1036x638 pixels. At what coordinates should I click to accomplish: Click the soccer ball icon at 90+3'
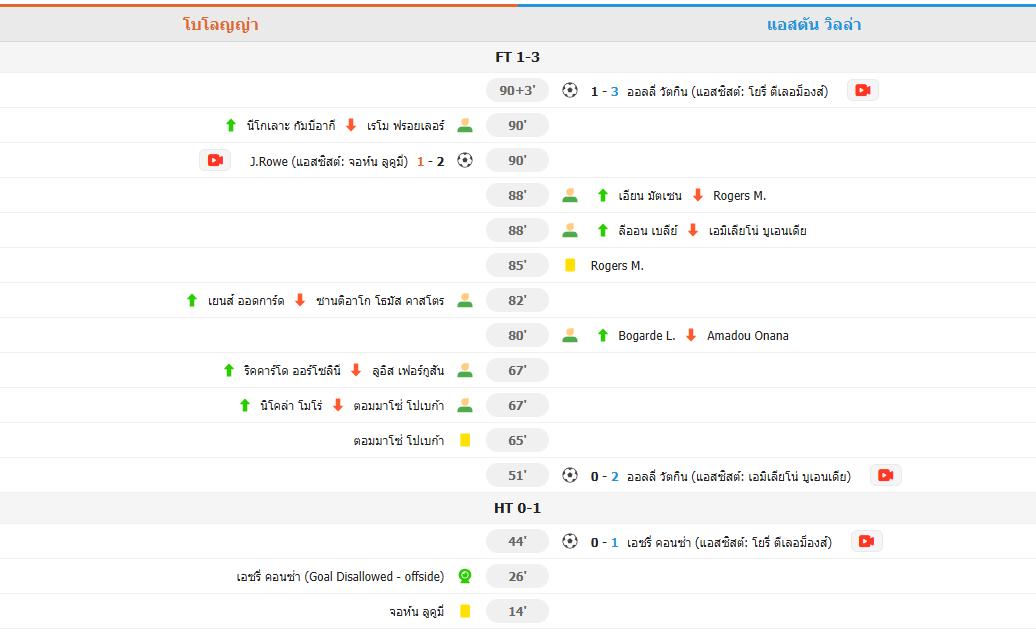(x=570, y=90)
